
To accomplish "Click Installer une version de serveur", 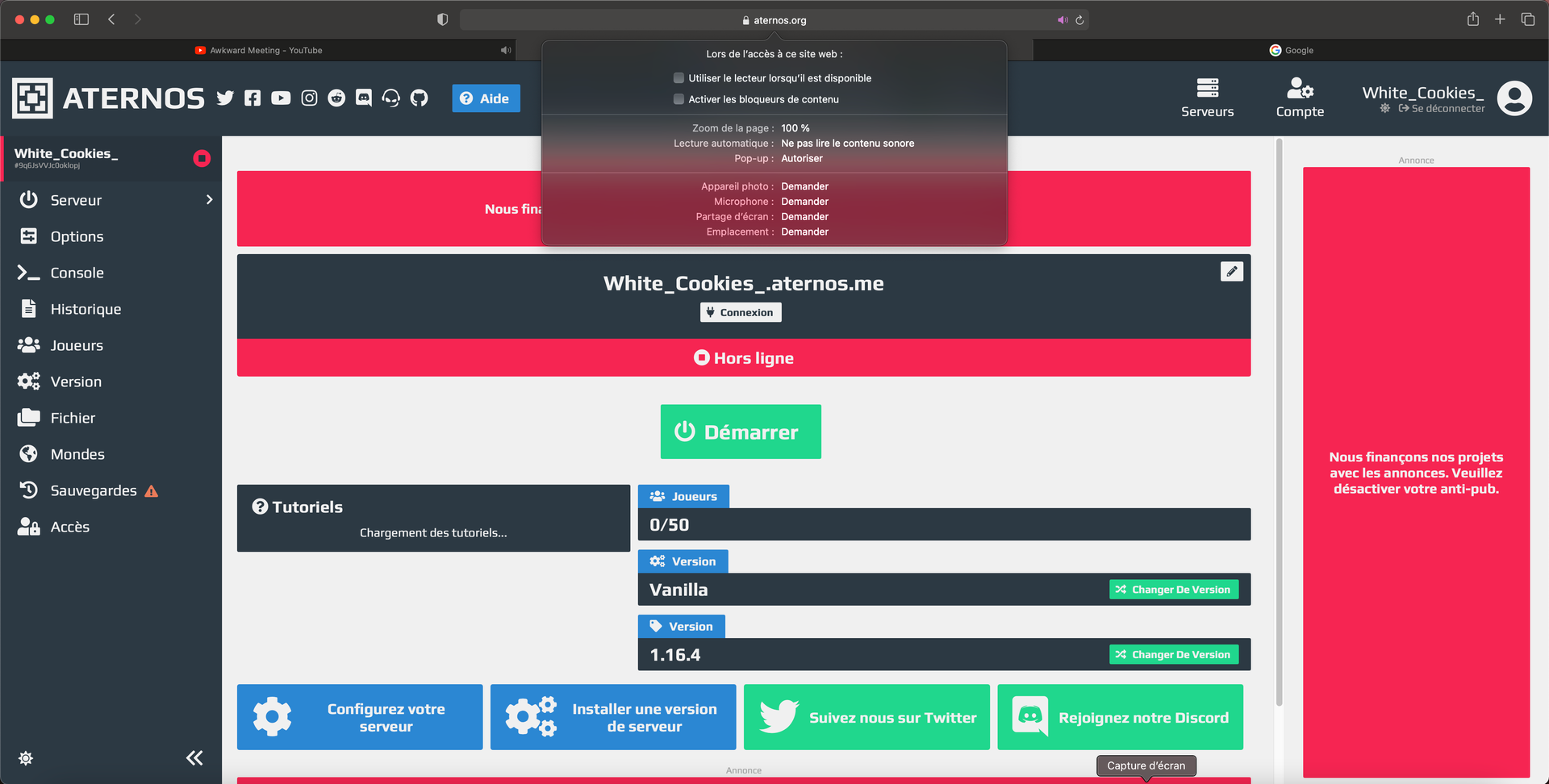I will tap(613, 717).
